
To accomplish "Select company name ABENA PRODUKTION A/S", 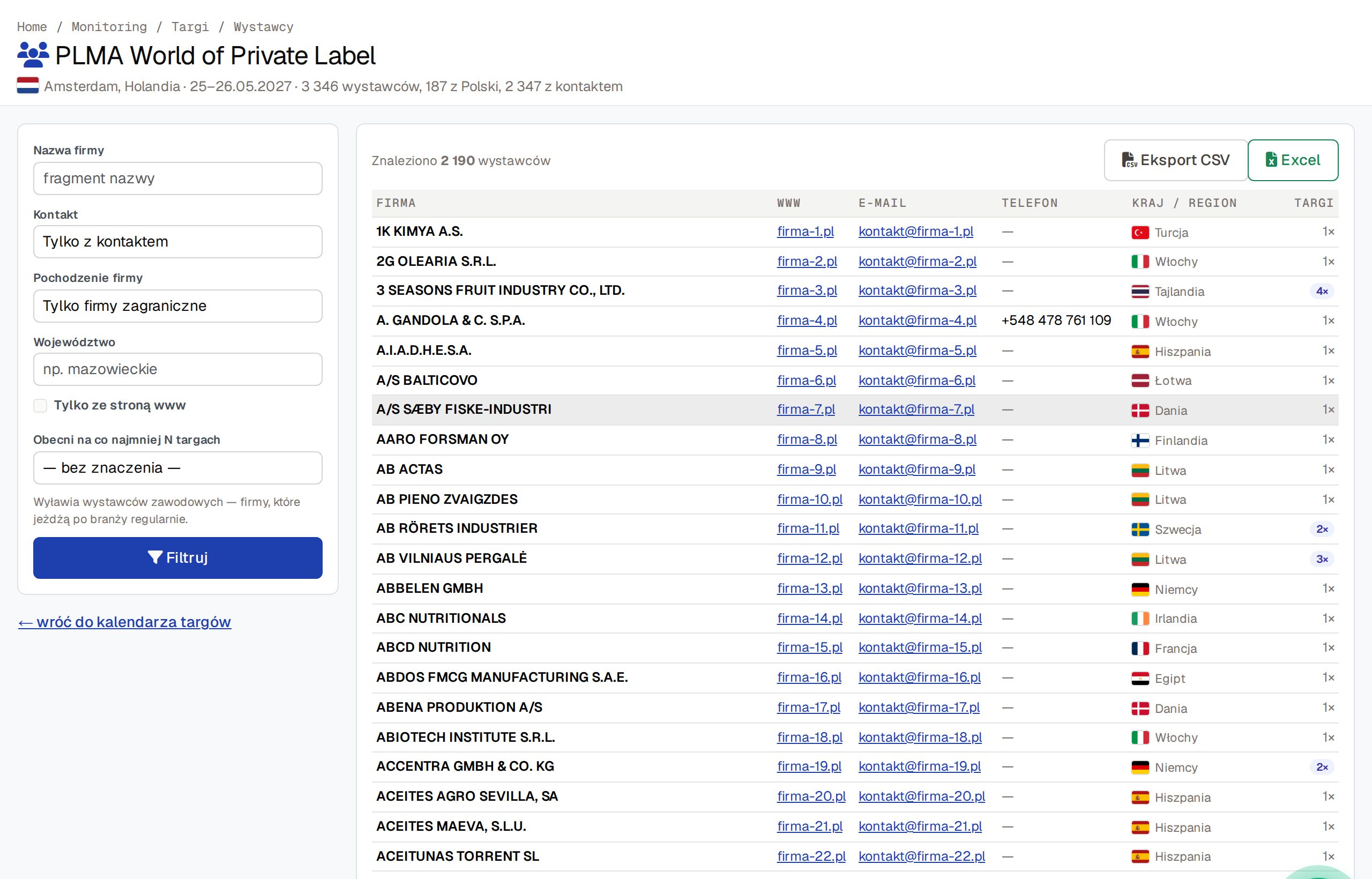I will [x=459, y=707].
